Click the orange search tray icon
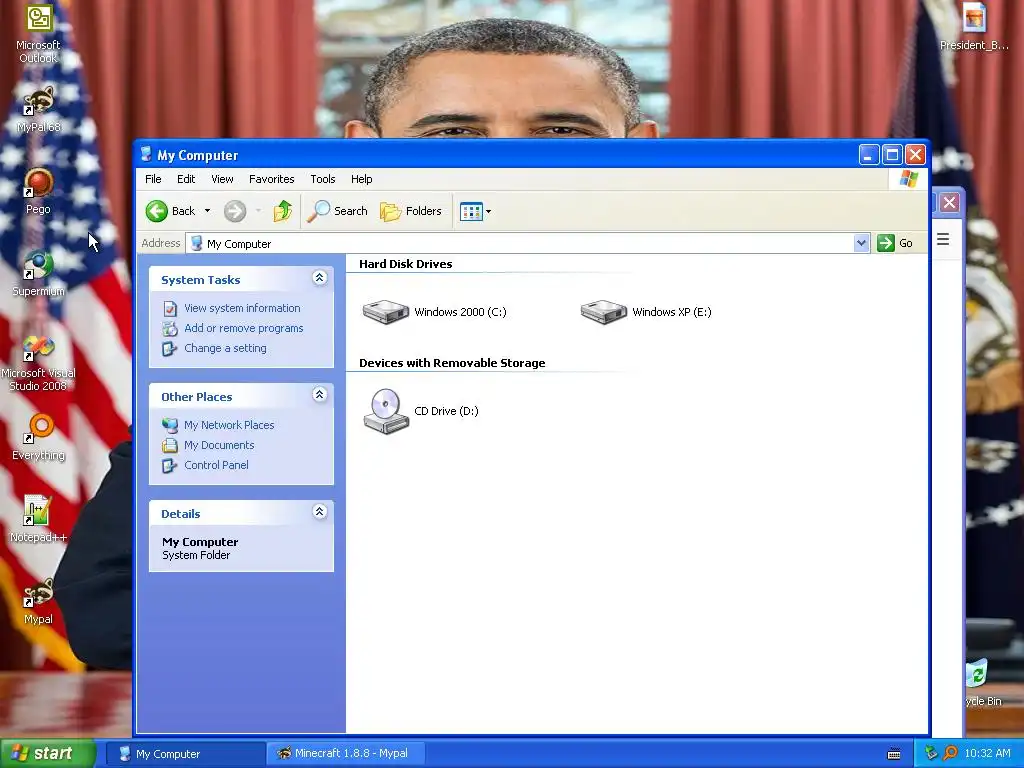 pos(950,754)
